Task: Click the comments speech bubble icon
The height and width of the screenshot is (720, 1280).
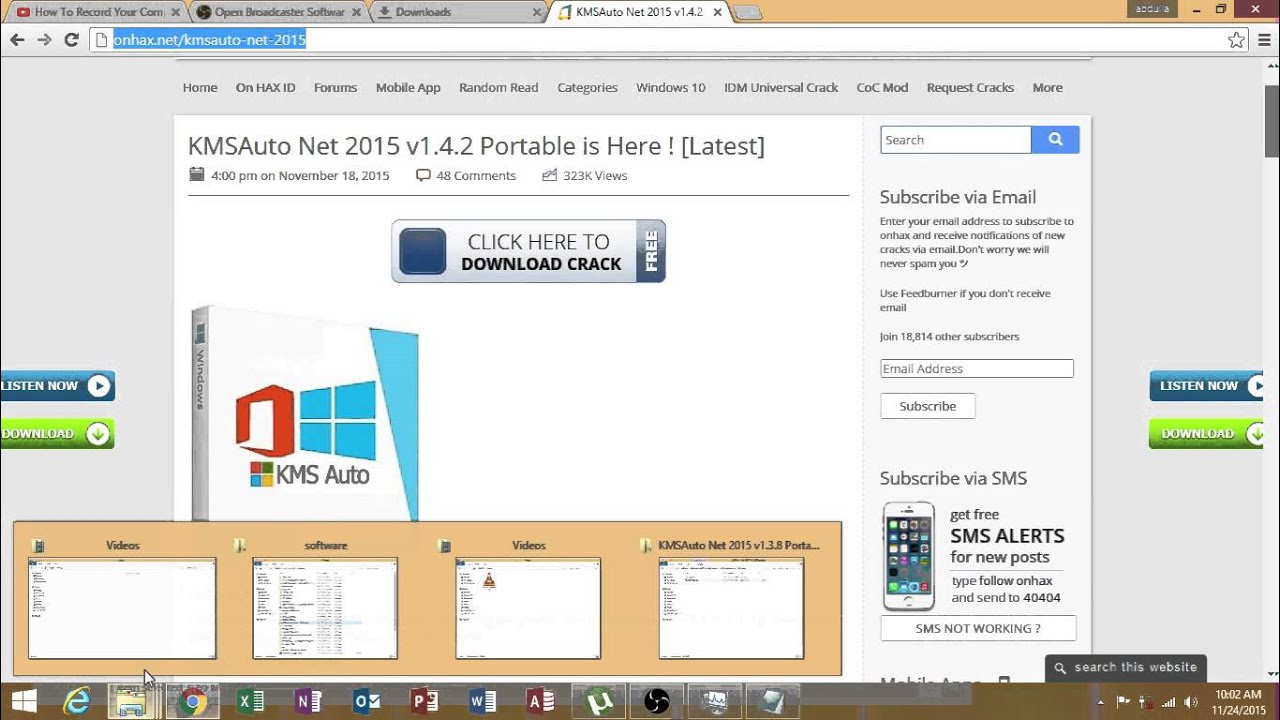Action: pyautogui.click(x=423, y=175)
